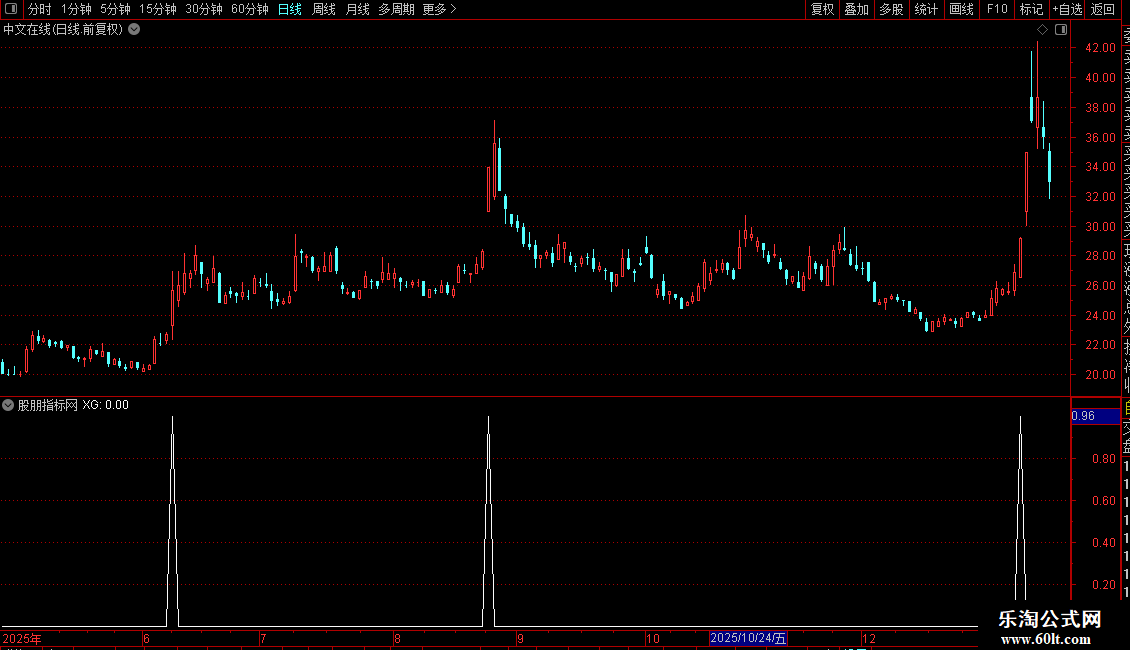Click the month 9 marker on time axis
This screenshot has height=650, width=1130.
coord(520,638)
